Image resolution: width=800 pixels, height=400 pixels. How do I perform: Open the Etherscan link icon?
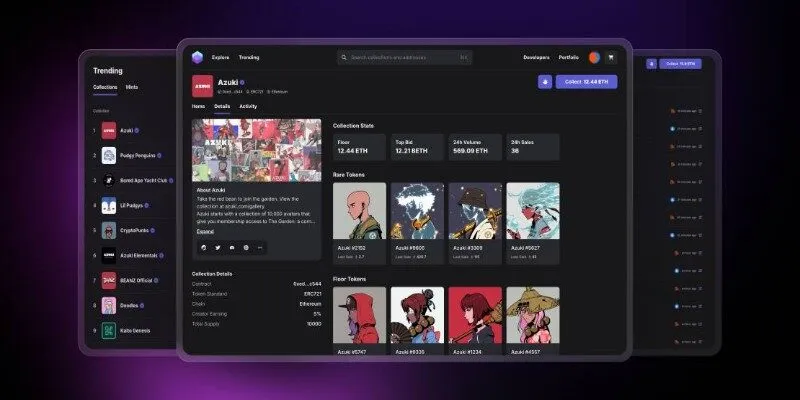[x=204, y=247]
